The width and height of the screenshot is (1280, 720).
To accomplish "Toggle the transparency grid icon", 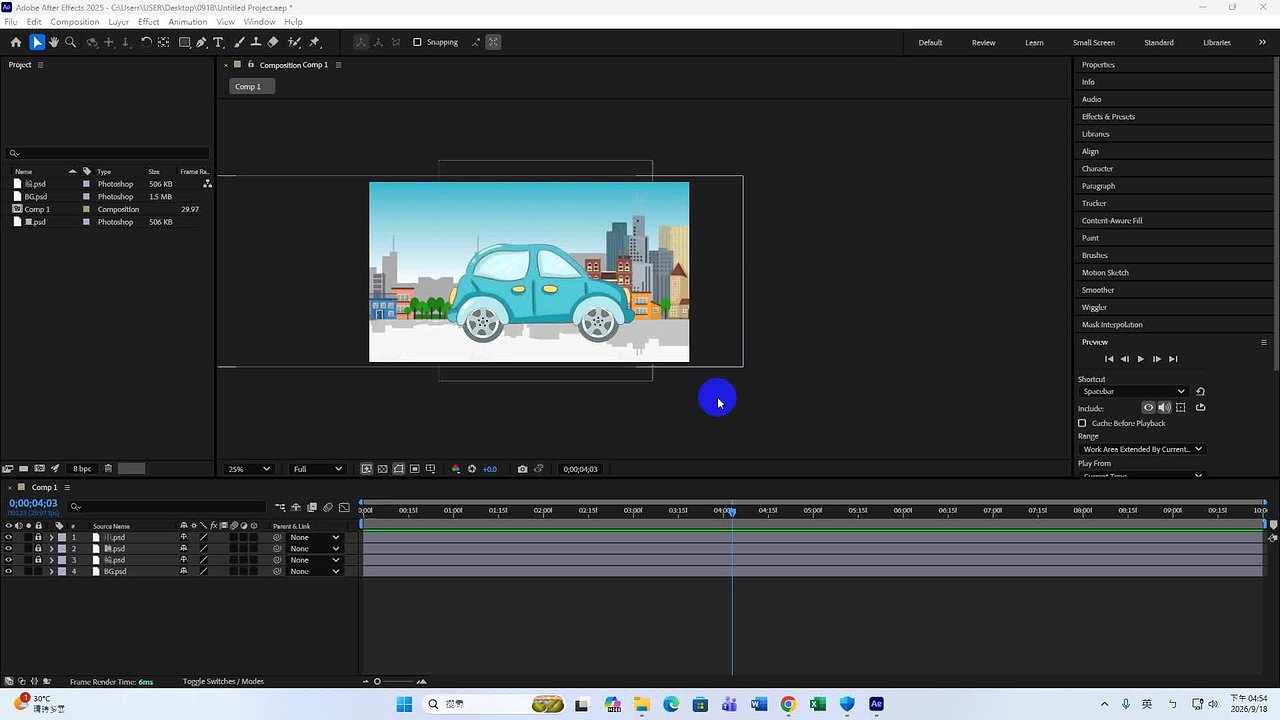I will pos(382,469).
